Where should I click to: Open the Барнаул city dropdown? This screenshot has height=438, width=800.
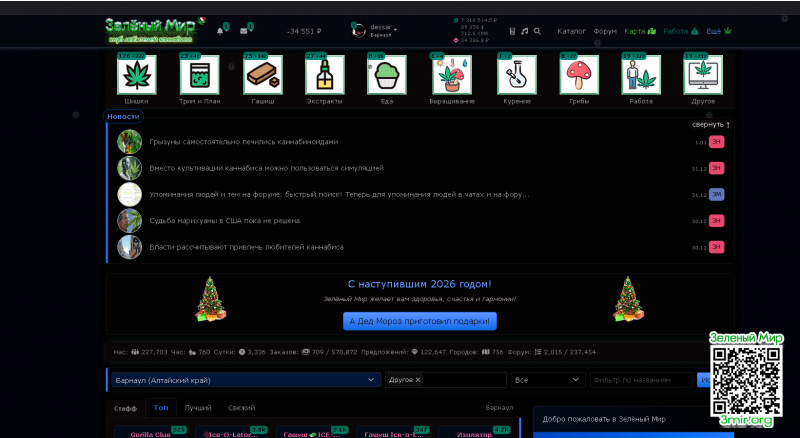pyautogui.click(x=244, y=380)
